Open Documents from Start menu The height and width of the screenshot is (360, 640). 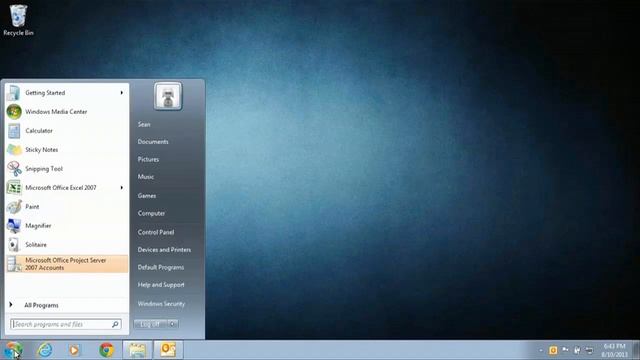153,142
